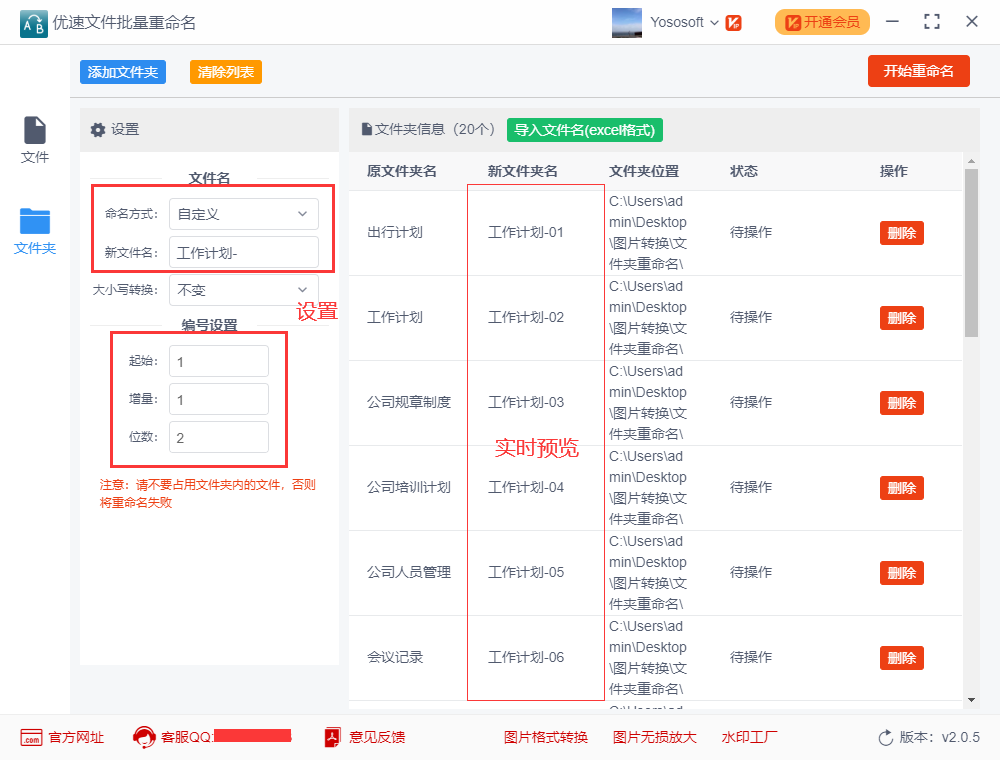Delete the 会议记录 row
The width and height of the screenshot is (1000, 760).
coord(901,658)
